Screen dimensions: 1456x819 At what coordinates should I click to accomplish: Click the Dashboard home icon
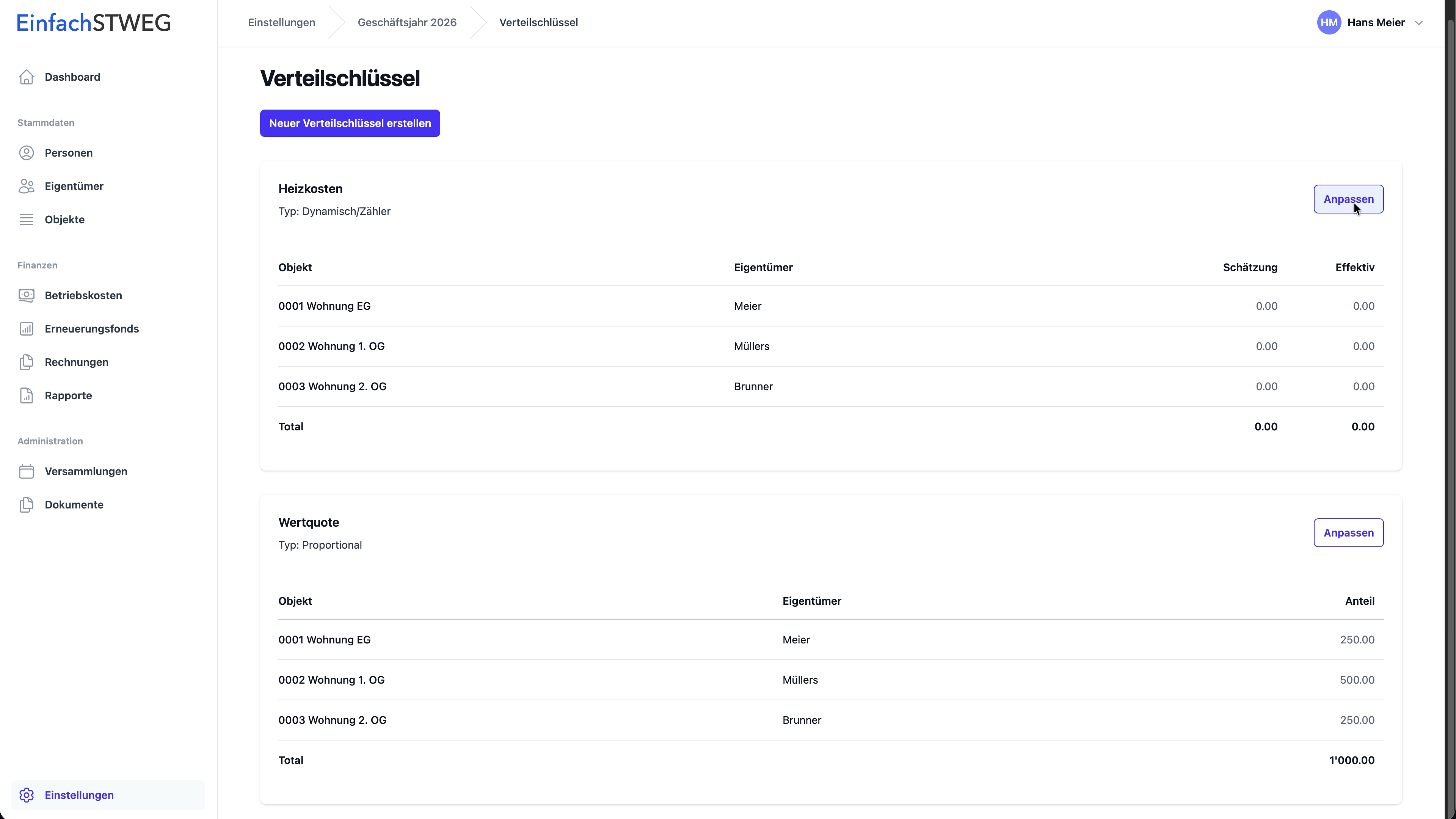[27, 77]
